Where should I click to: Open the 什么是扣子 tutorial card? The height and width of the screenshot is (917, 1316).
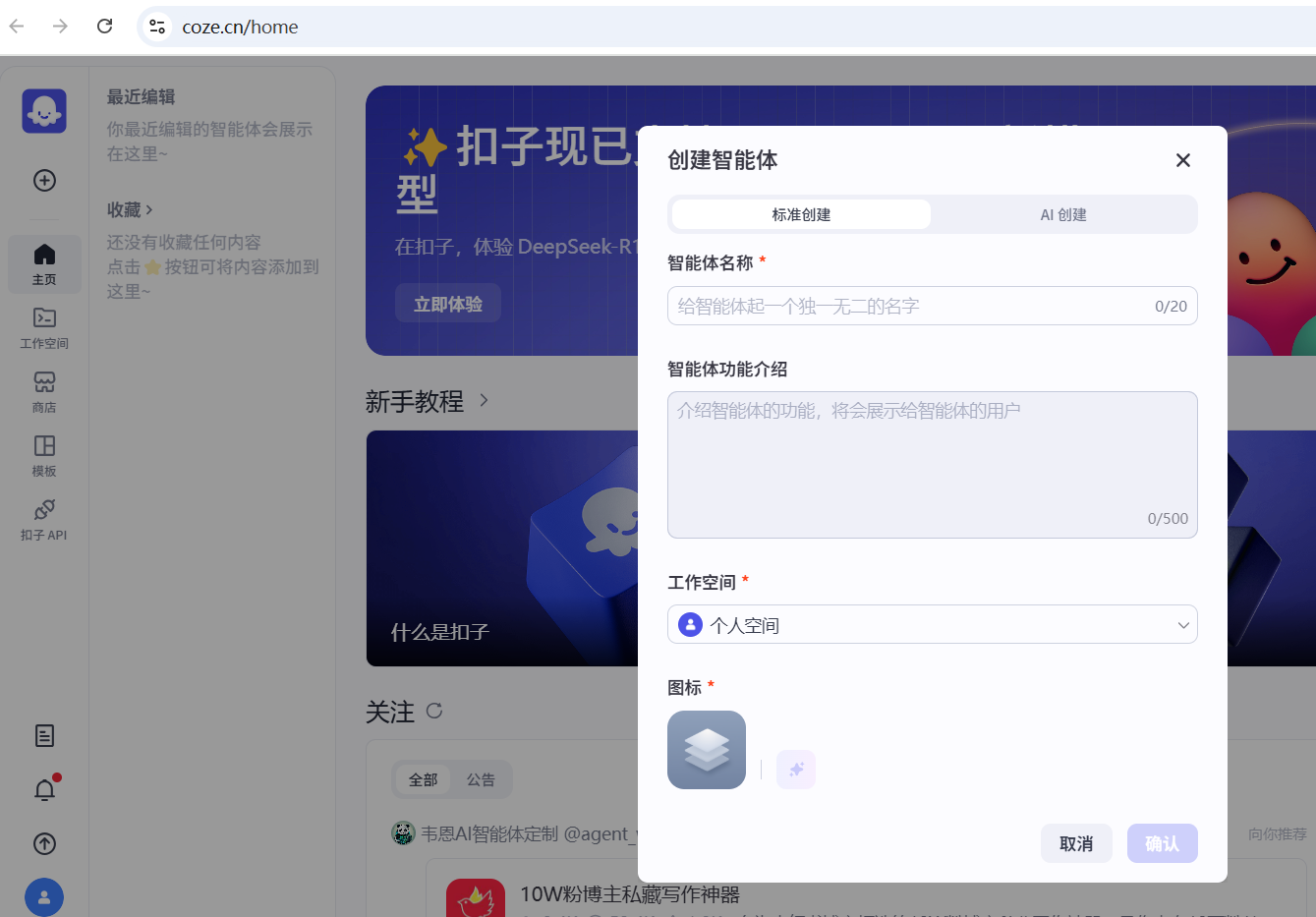point(502,548)
